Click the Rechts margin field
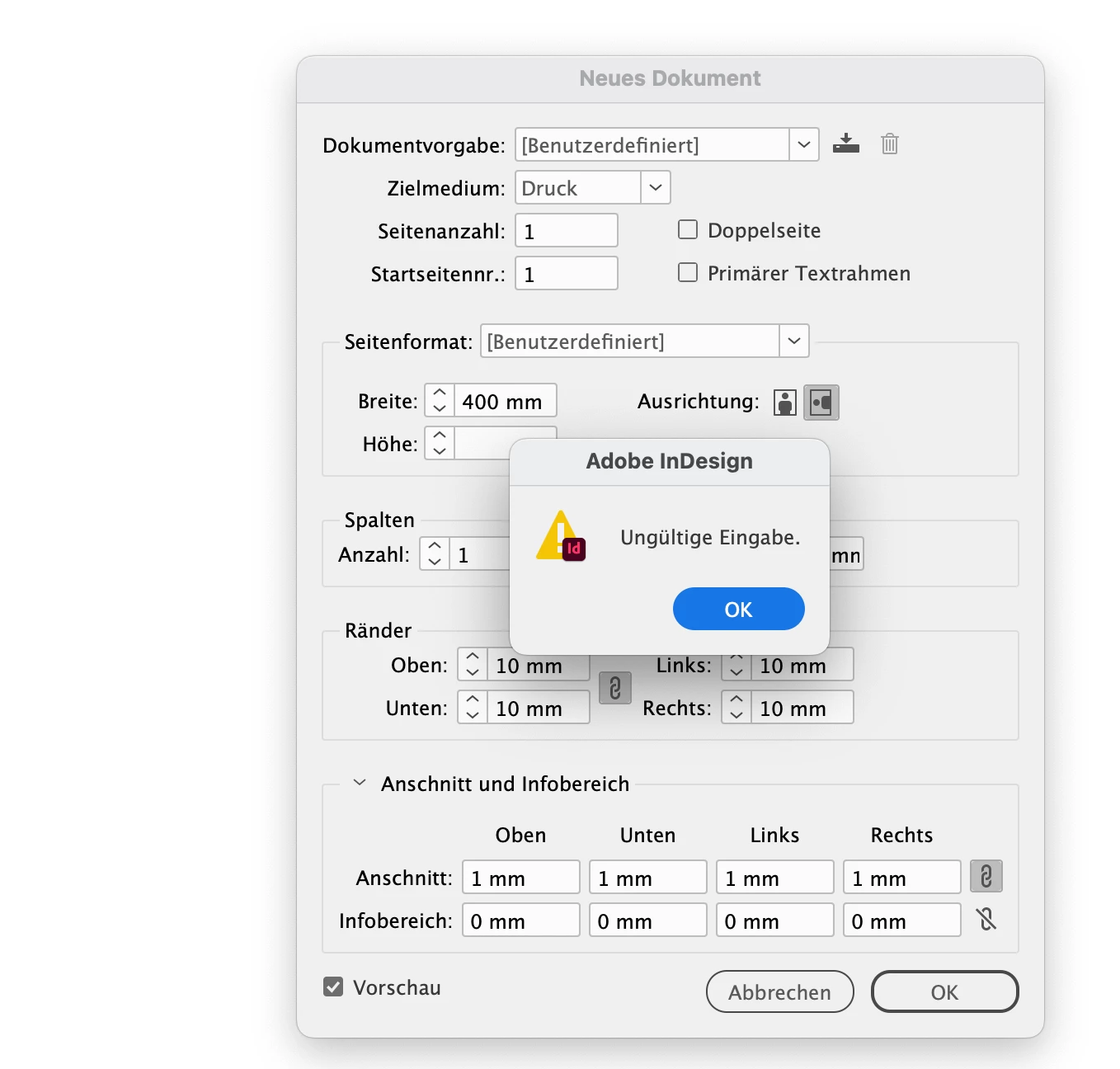The image size is (1120, 1069). 802,708
